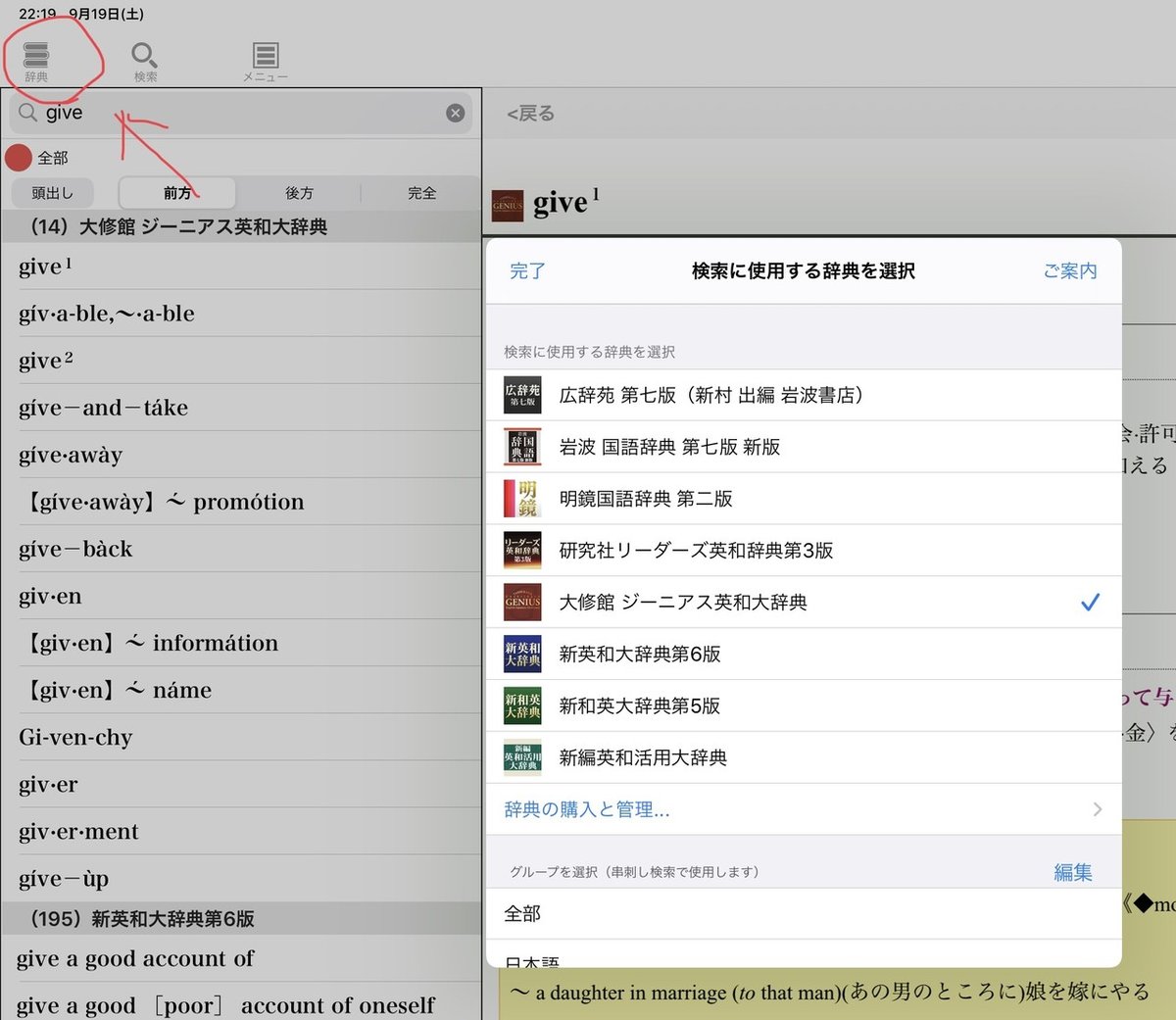1176x1020 pixels.
Task: Select 研究社リーダーズ英和辞典第3版 row
Action: point(804,551)
